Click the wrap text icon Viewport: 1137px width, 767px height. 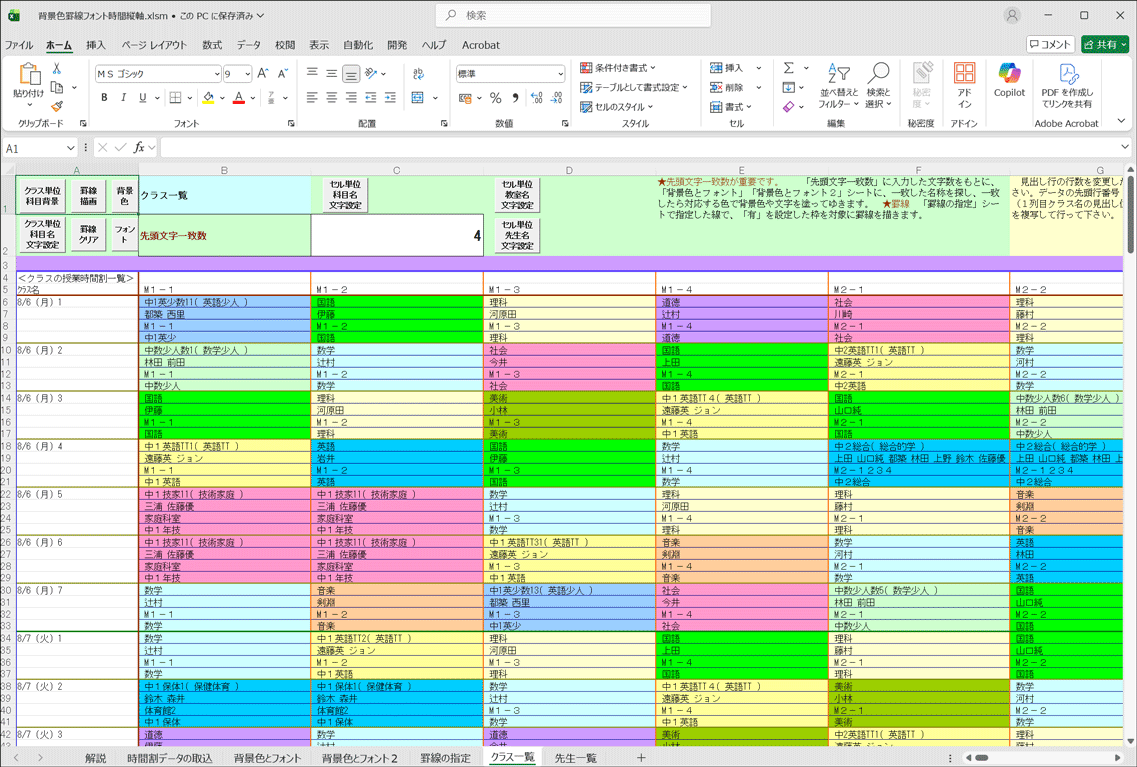(418, 74)
